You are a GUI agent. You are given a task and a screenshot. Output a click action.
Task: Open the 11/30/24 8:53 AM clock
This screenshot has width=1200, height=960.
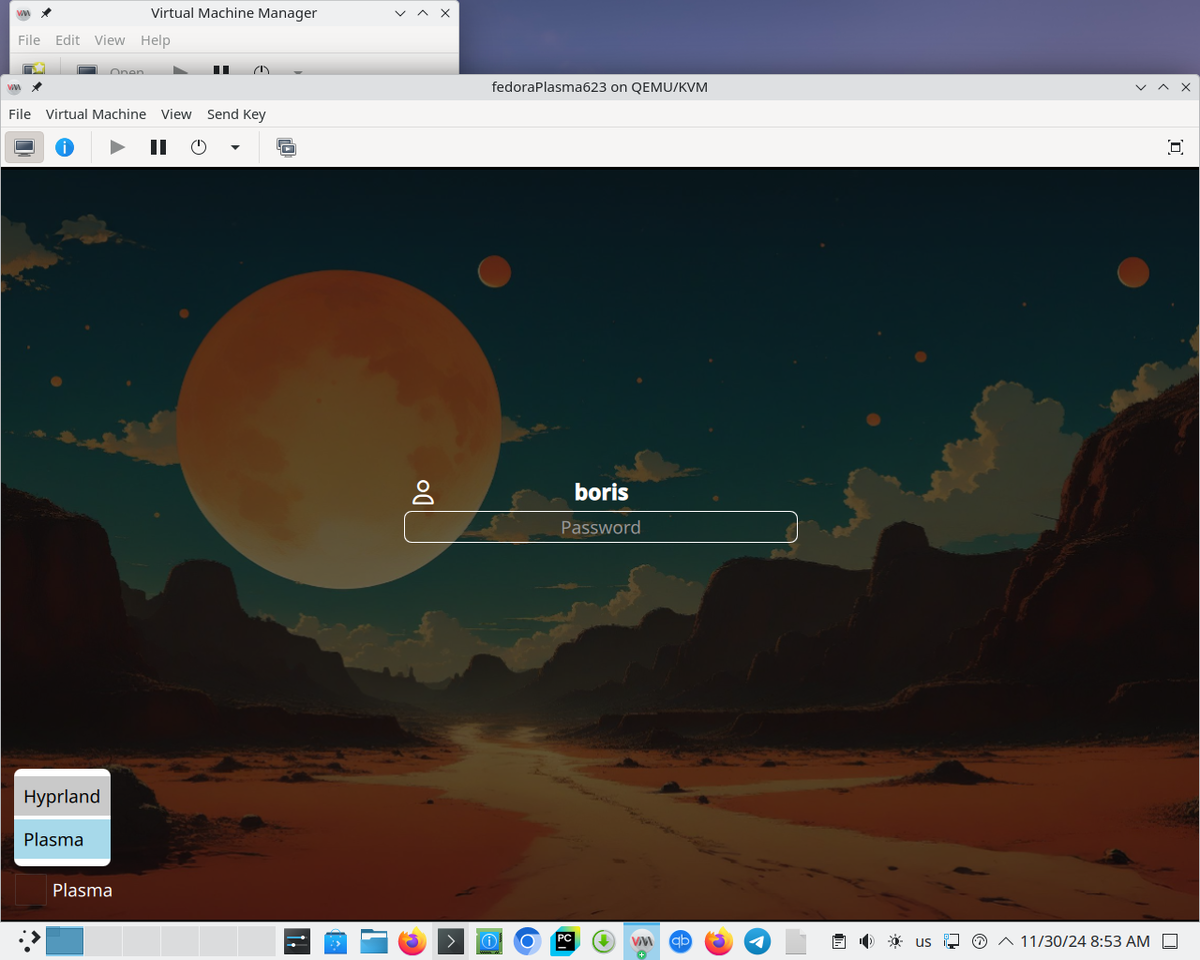click(1085, 941)
